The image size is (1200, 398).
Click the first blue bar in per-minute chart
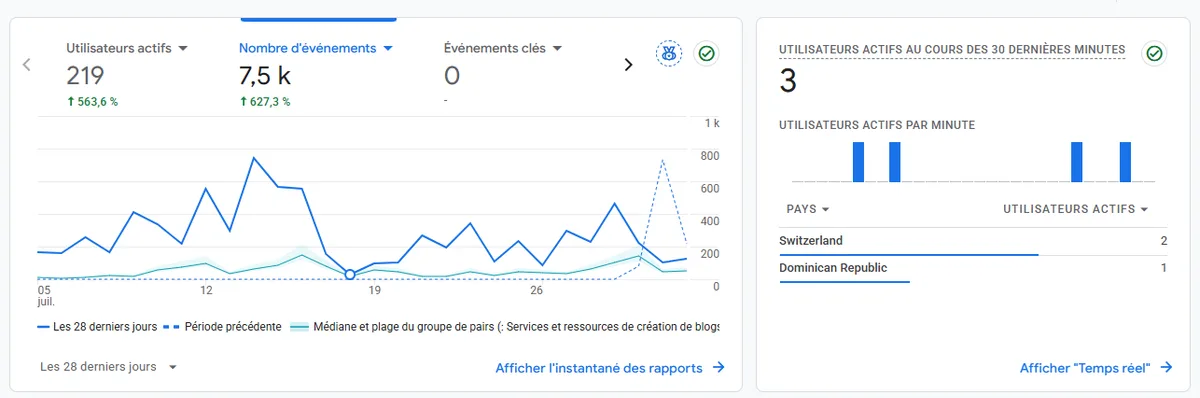(858, 162)
